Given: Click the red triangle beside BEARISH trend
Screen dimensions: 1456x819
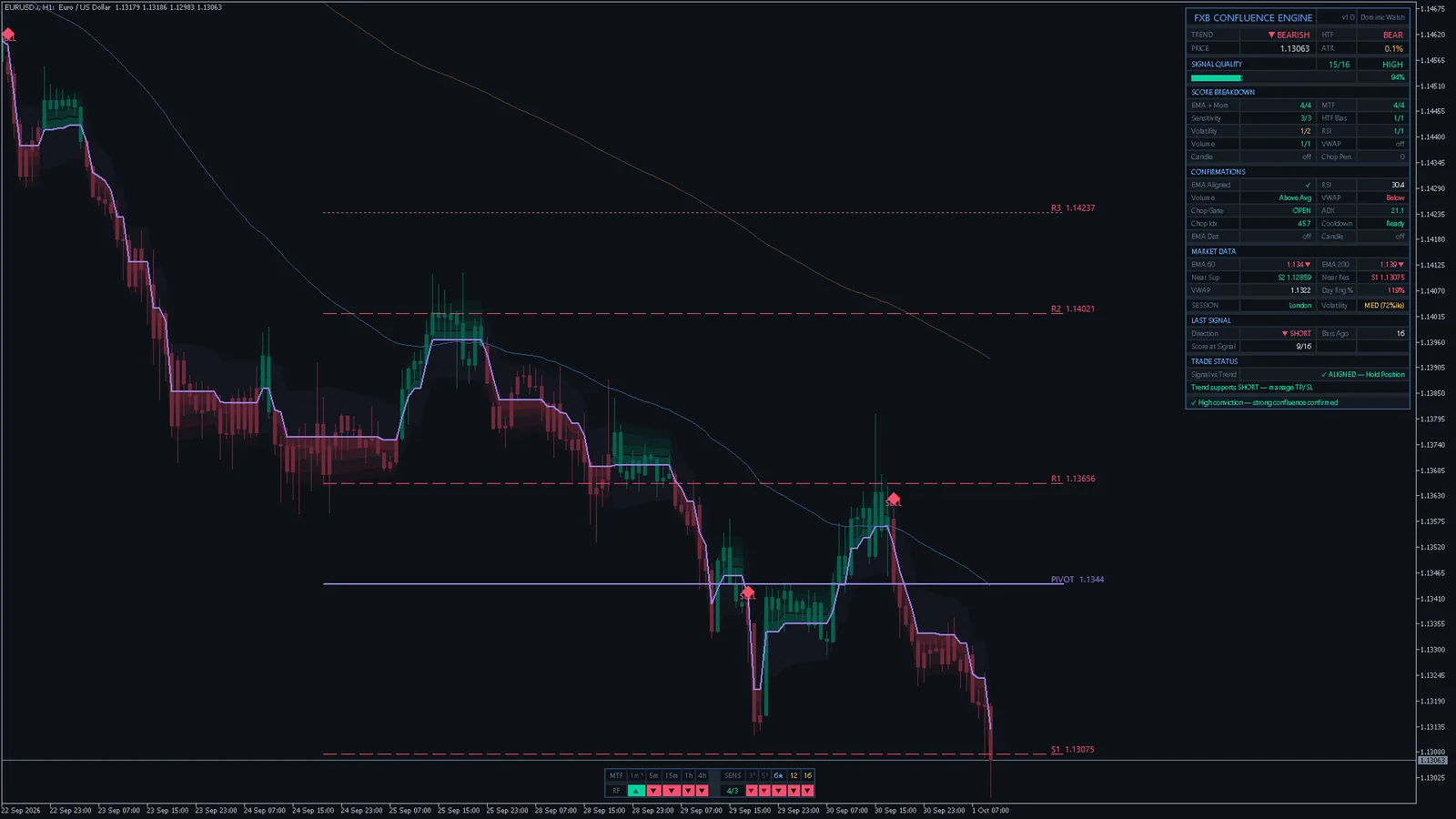Looking at the screenshot, I should tap(1271, 35).
